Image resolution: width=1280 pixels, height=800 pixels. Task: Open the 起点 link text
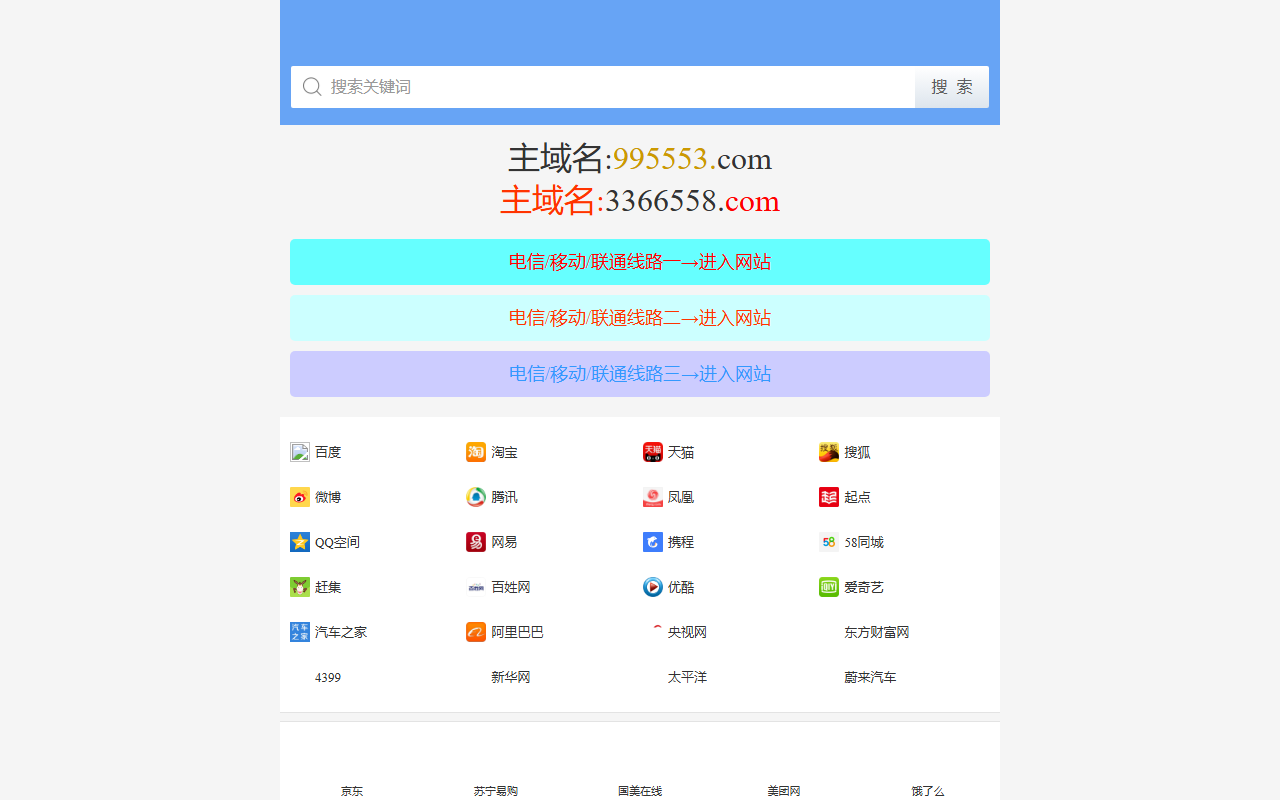[857, 497]
